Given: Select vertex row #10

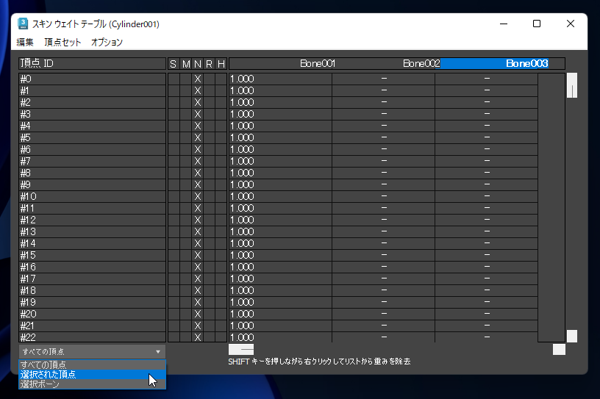Looking at the screenshot, I should [92, 197].
